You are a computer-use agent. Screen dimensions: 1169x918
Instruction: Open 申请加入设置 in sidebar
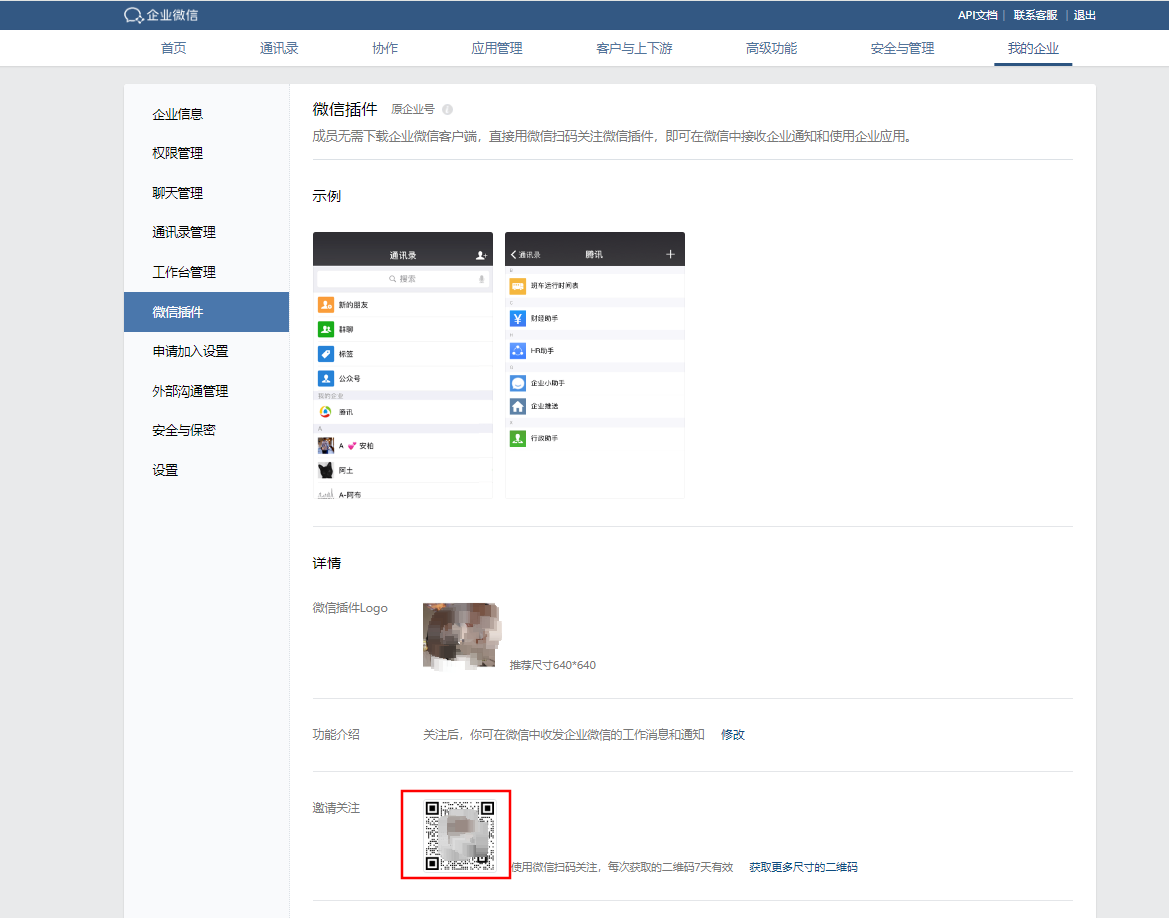click(207, 351)
